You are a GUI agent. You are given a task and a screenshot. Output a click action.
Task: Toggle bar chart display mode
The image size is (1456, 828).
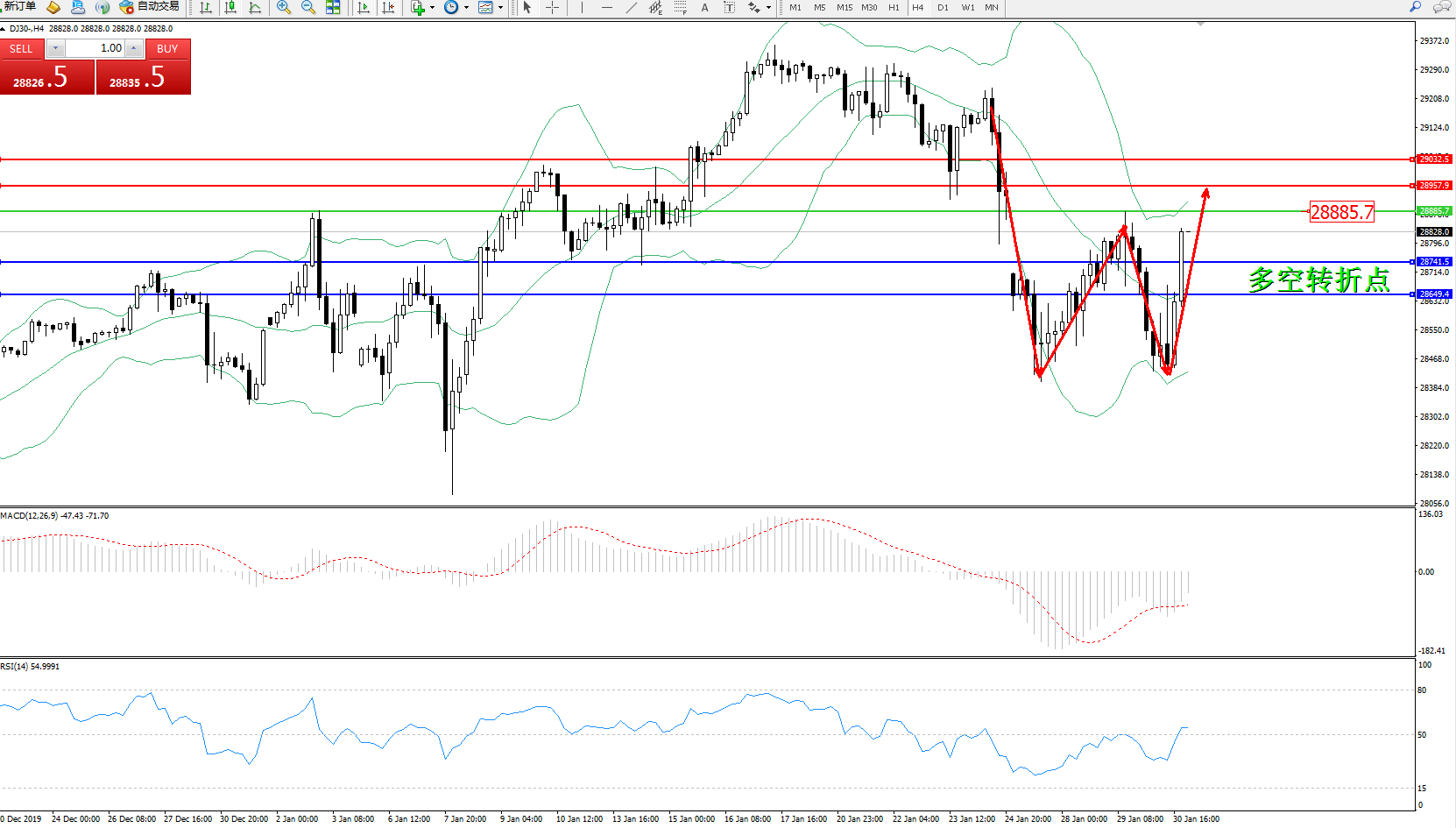(206, 8)
